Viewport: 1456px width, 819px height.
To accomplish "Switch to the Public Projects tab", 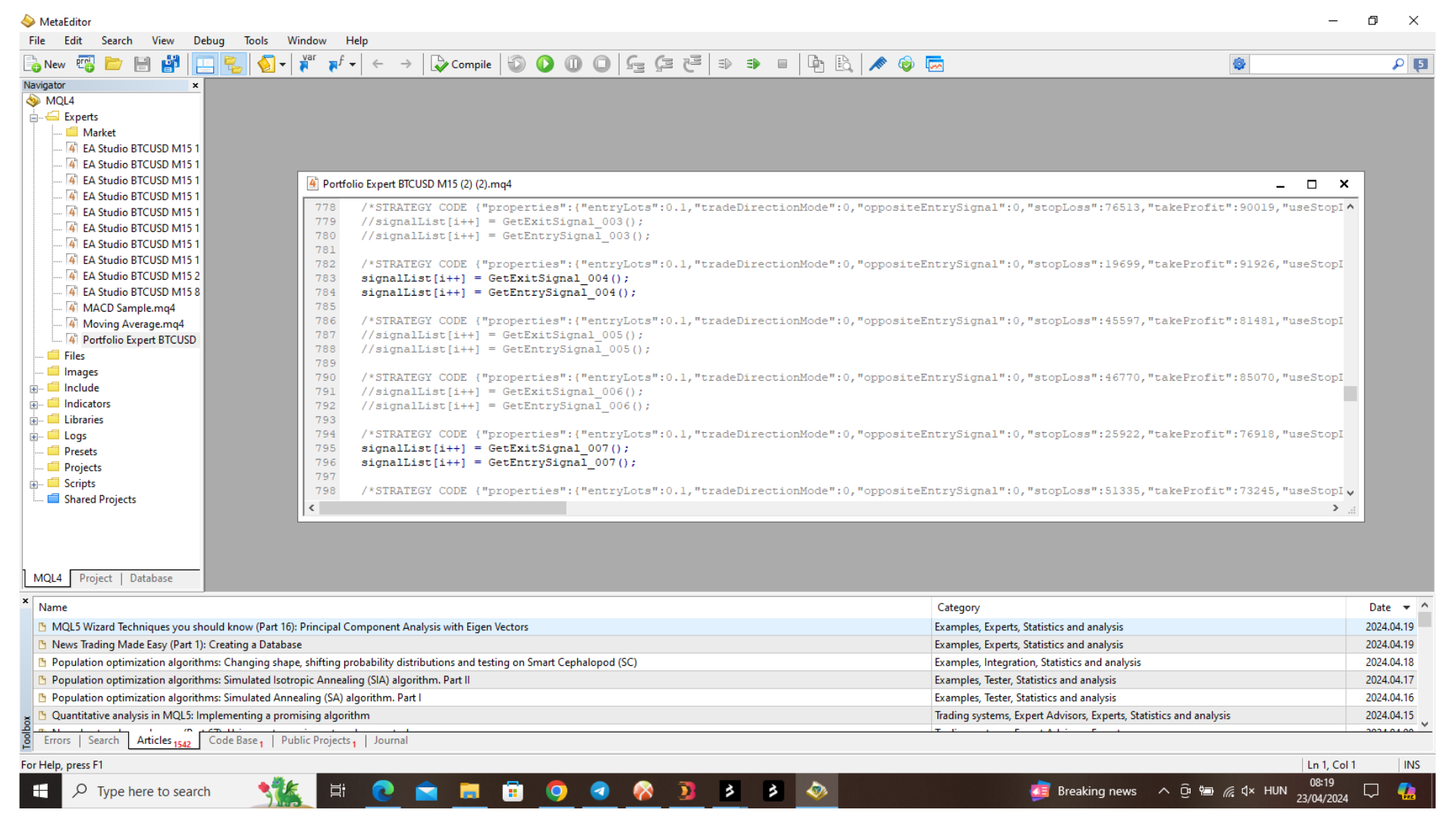I will pyautogui.click(x=318, y=741).
